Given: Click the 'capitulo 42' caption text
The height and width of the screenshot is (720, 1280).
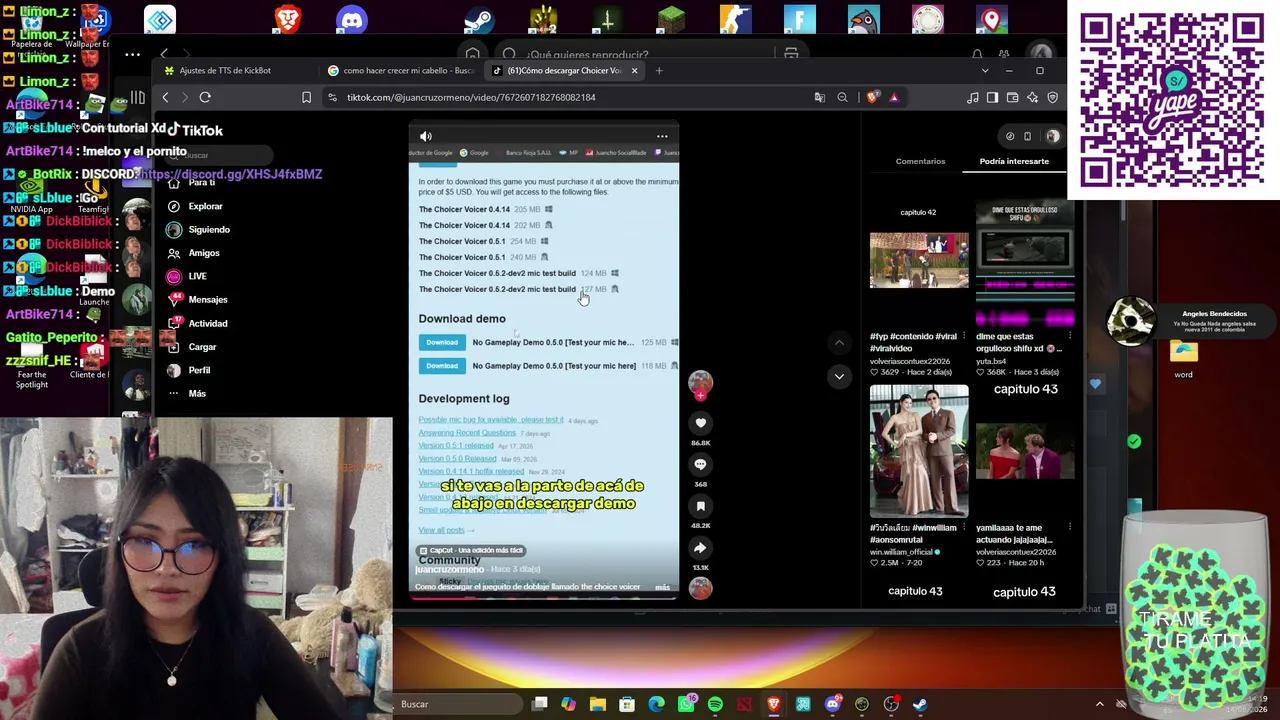Looking at the screenshot, I should [918, 212].
